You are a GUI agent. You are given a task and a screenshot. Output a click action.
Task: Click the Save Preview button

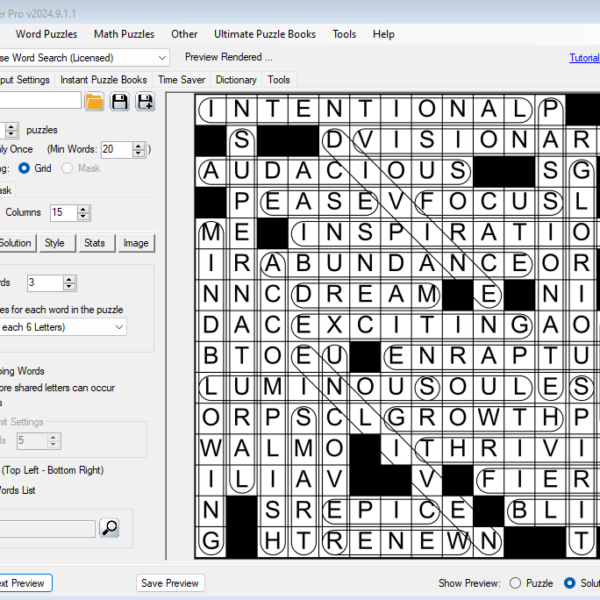tap(170, 583)
